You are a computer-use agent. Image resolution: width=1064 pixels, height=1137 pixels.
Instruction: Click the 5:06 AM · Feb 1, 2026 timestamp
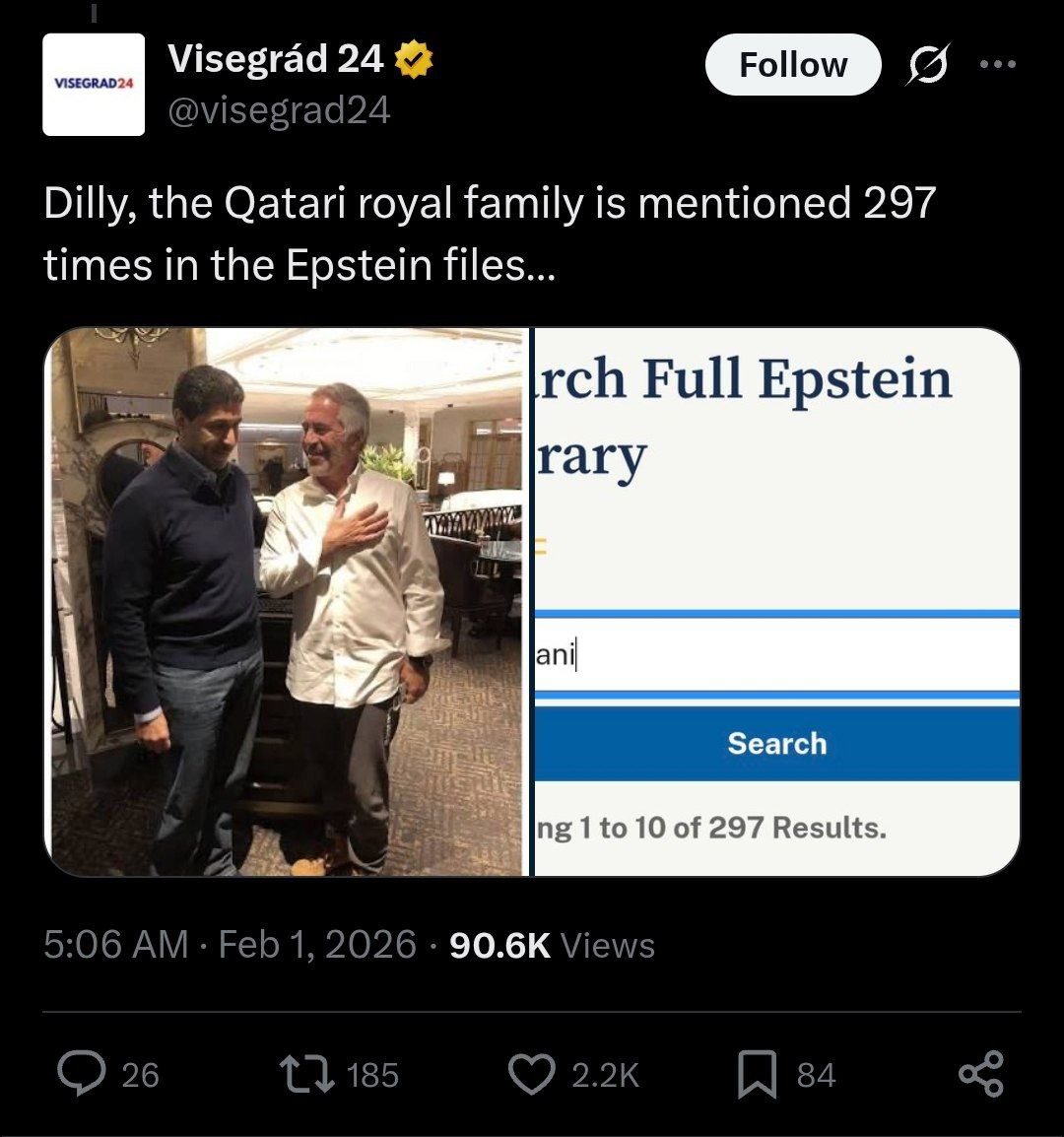230,945
